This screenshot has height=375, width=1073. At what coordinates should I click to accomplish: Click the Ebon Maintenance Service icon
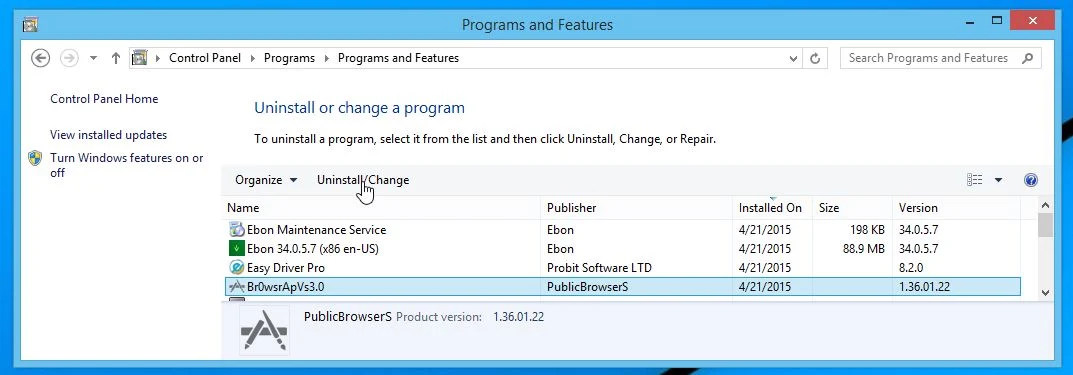coord(236,230)
